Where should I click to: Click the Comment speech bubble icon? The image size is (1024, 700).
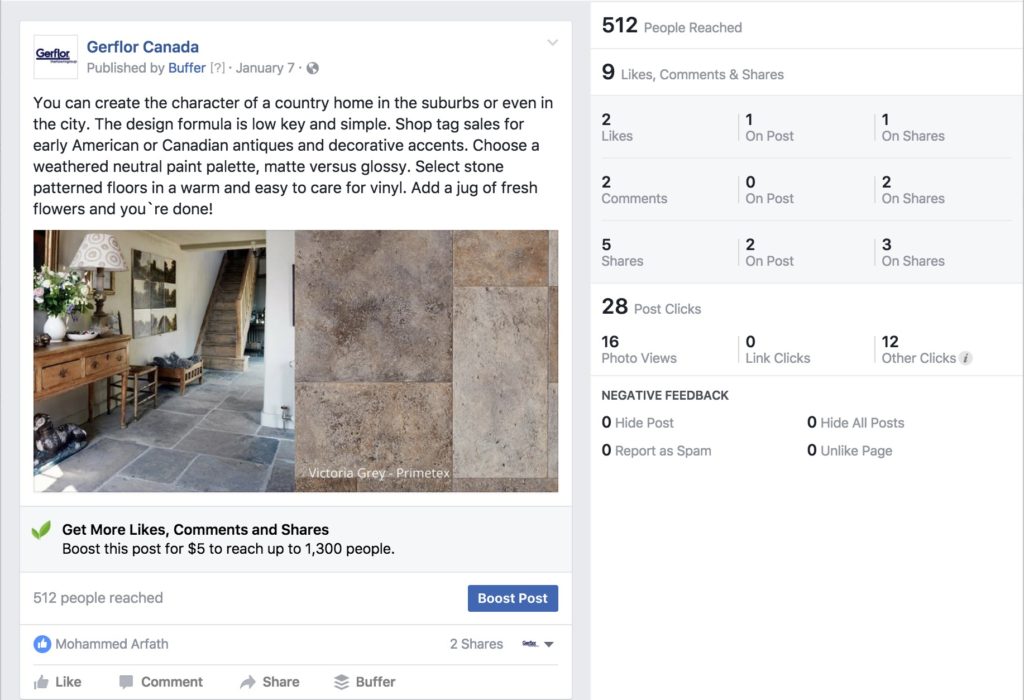click(x=126, y=682)
